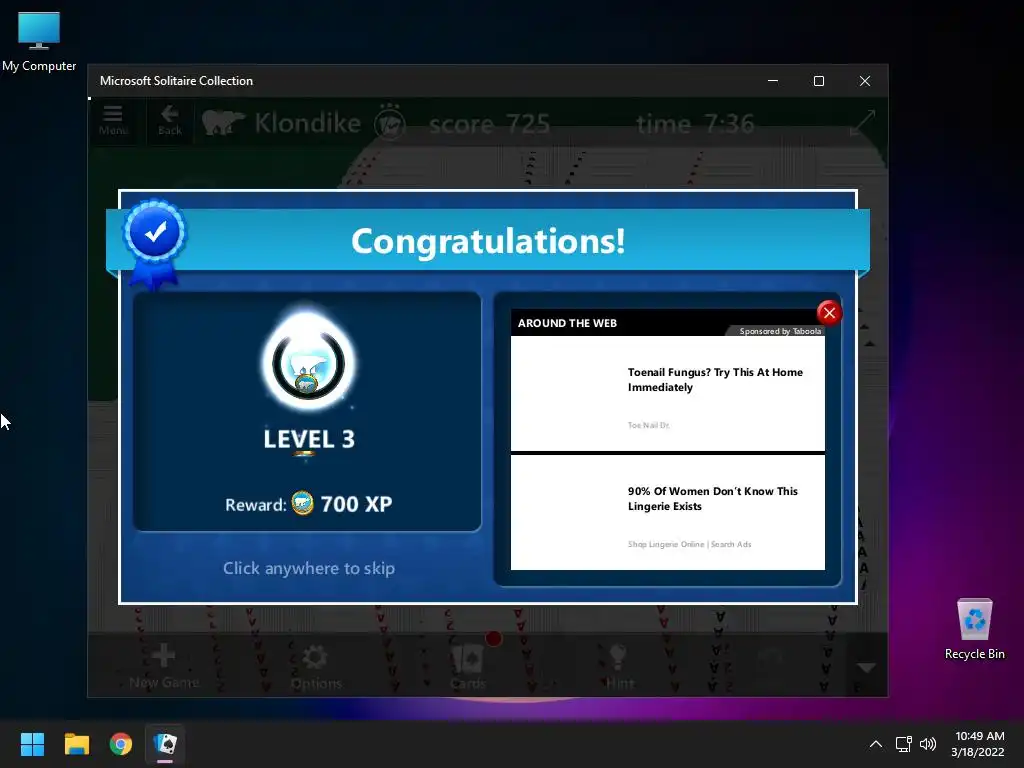Open the Options gear in bottom bar
The width and height of the screenshot is (1024, 768).
[316, 667]
